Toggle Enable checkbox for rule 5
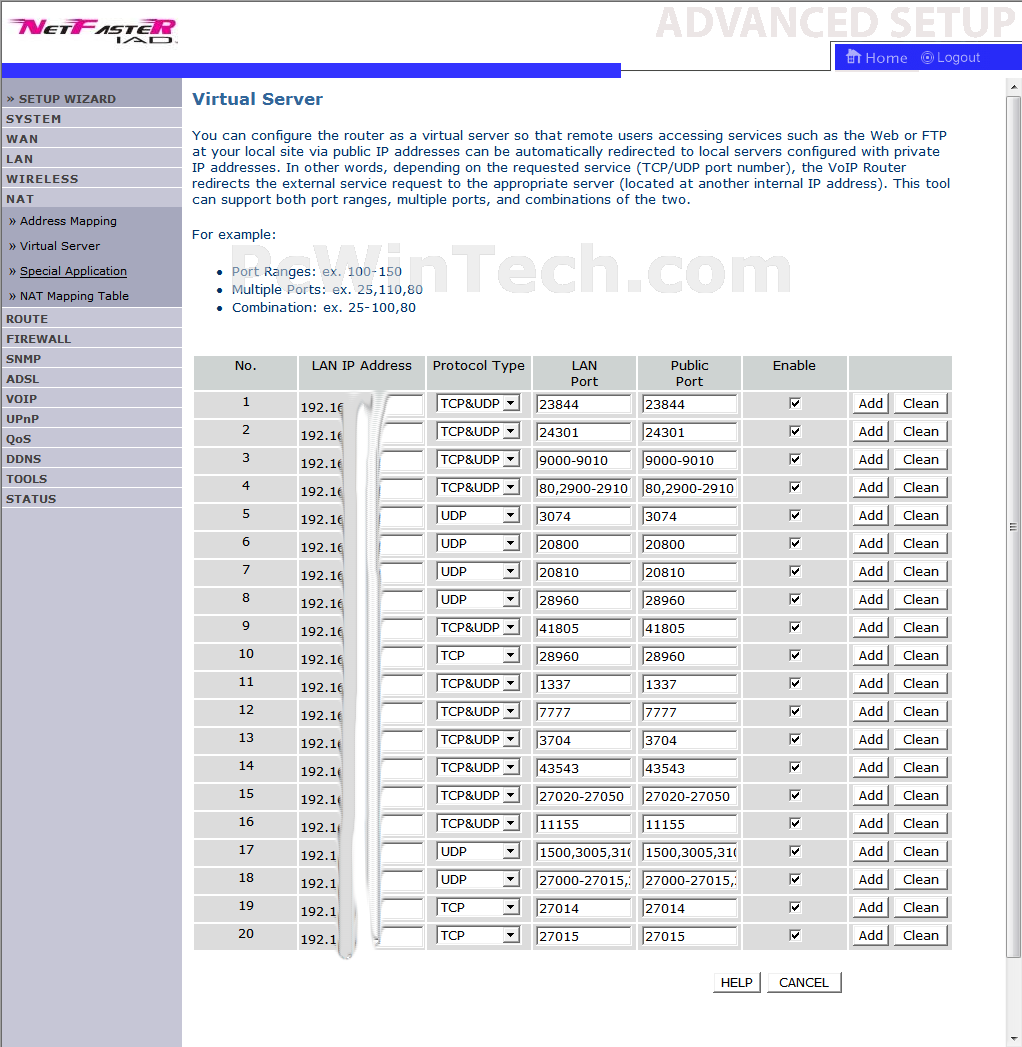 (x=794, y=515)
